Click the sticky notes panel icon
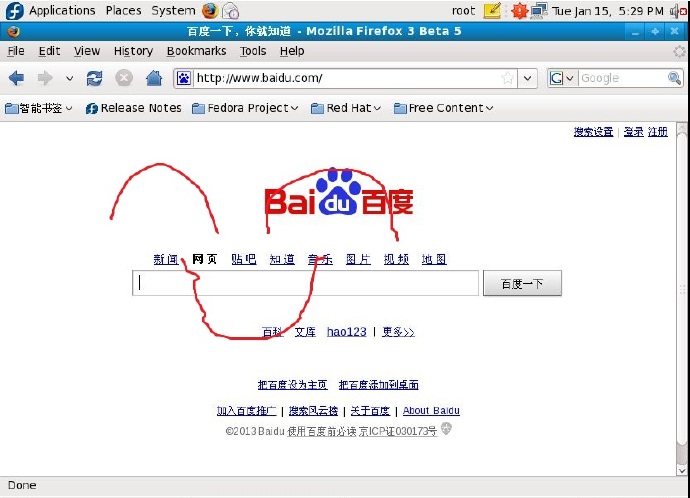This screenshot has height=498, width=690. coord(492,11)
